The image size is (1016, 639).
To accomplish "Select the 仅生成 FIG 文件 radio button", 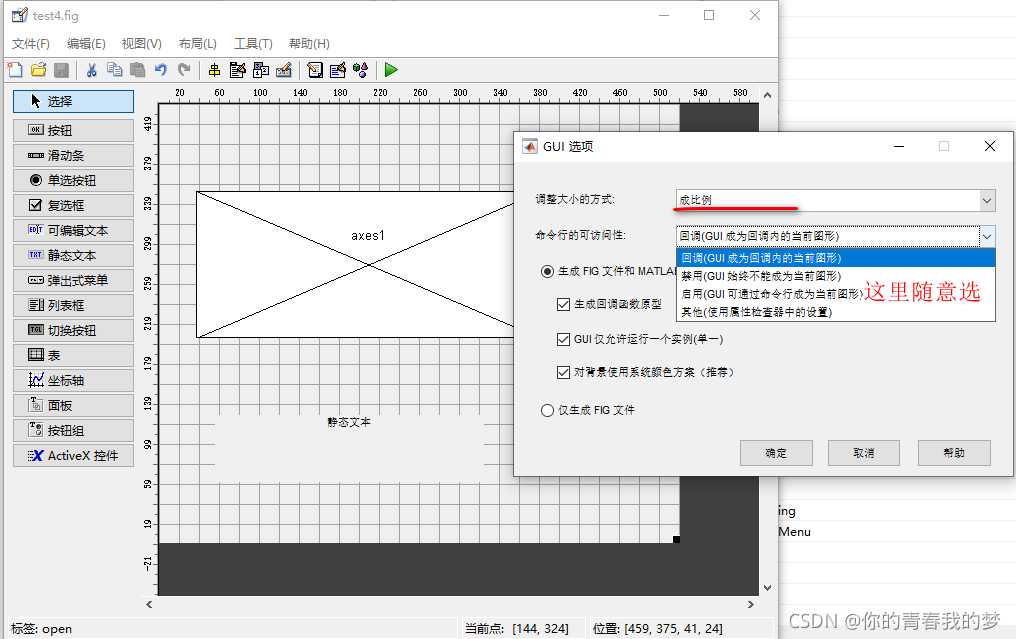I will pyautogui.click(x=547, y=410).
